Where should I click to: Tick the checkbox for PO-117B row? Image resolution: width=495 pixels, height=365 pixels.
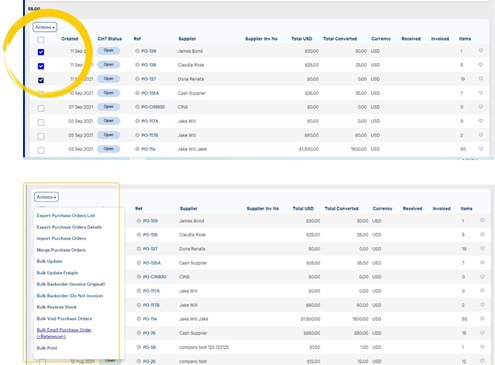pyautogui.click(x=41, y=136)
